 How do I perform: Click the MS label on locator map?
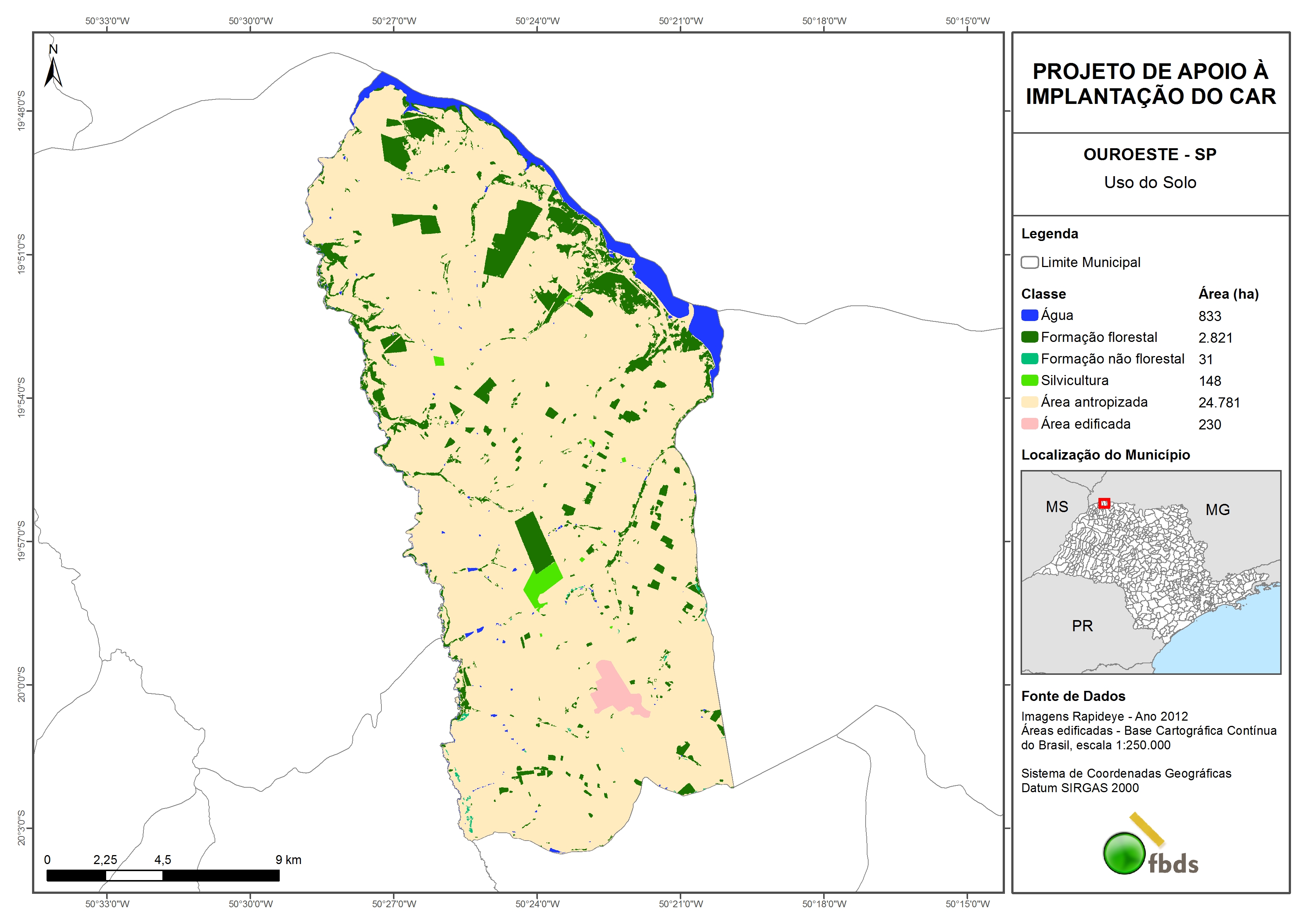coord(1057,507)
